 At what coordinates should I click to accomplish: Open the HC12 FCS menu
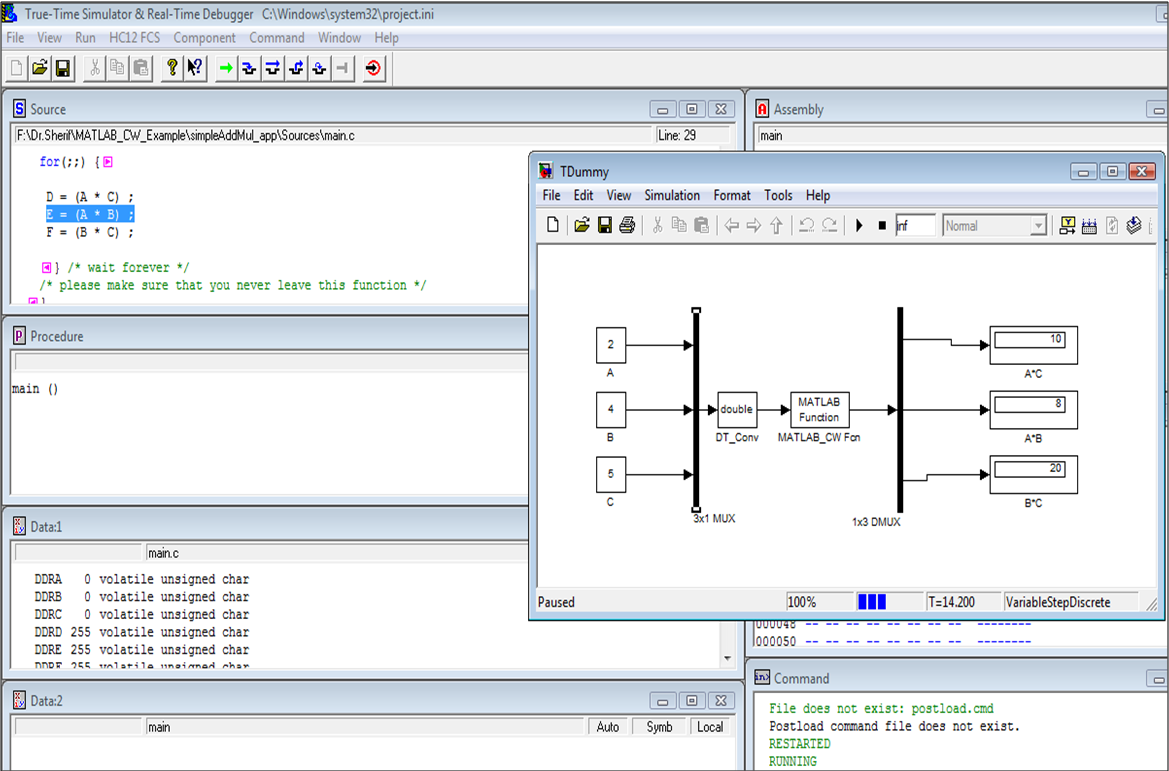click(134, 37)
